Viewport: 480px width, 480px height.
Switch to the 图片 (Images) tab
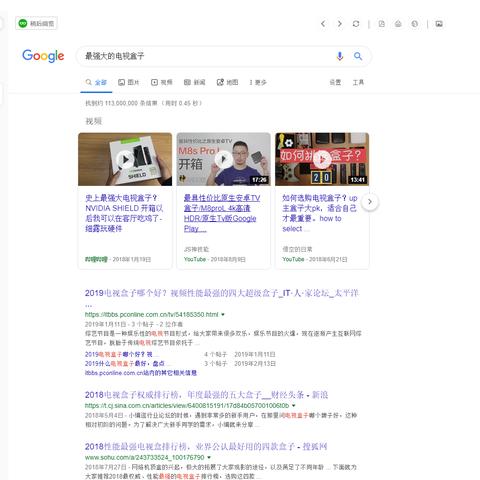(x=129, y=82)
